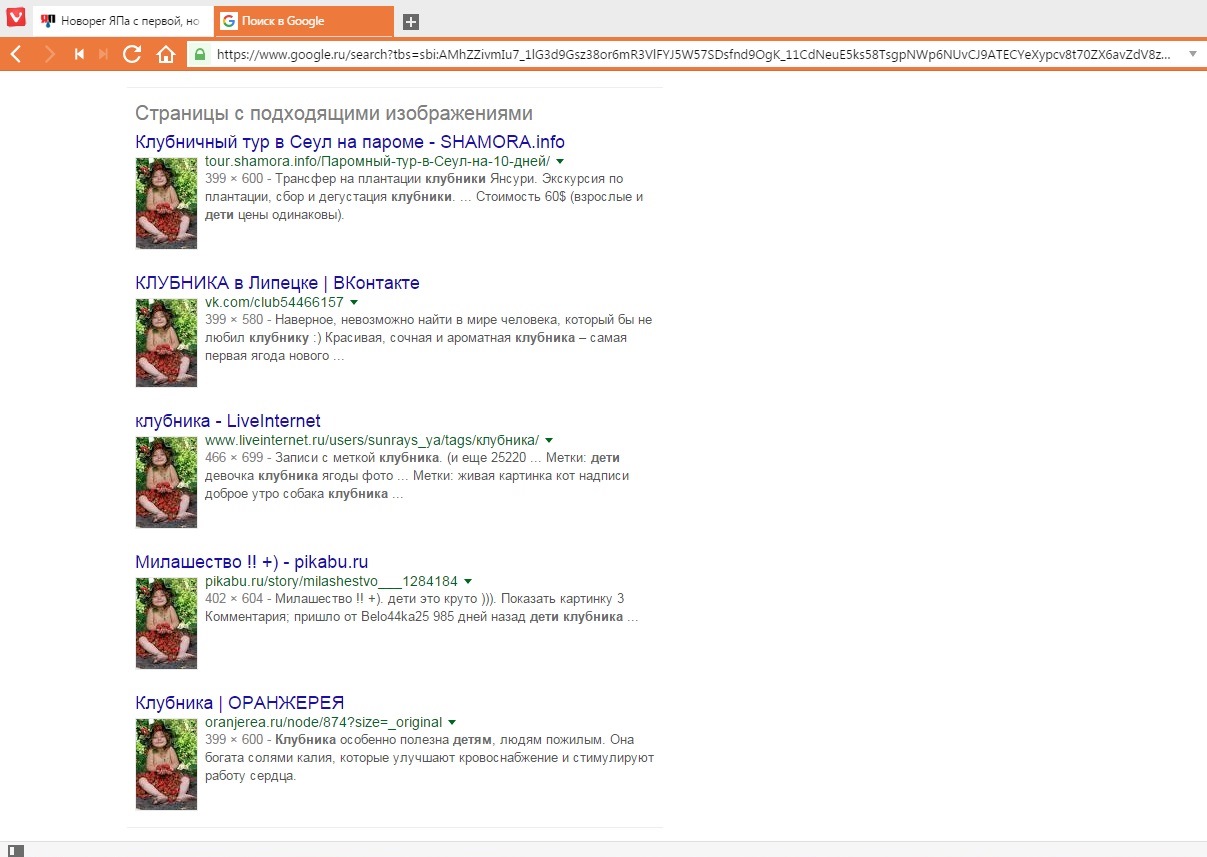Click the green secure padlock icon
The width and height of the screenshot is (1207, 857).
coord(200,54)
